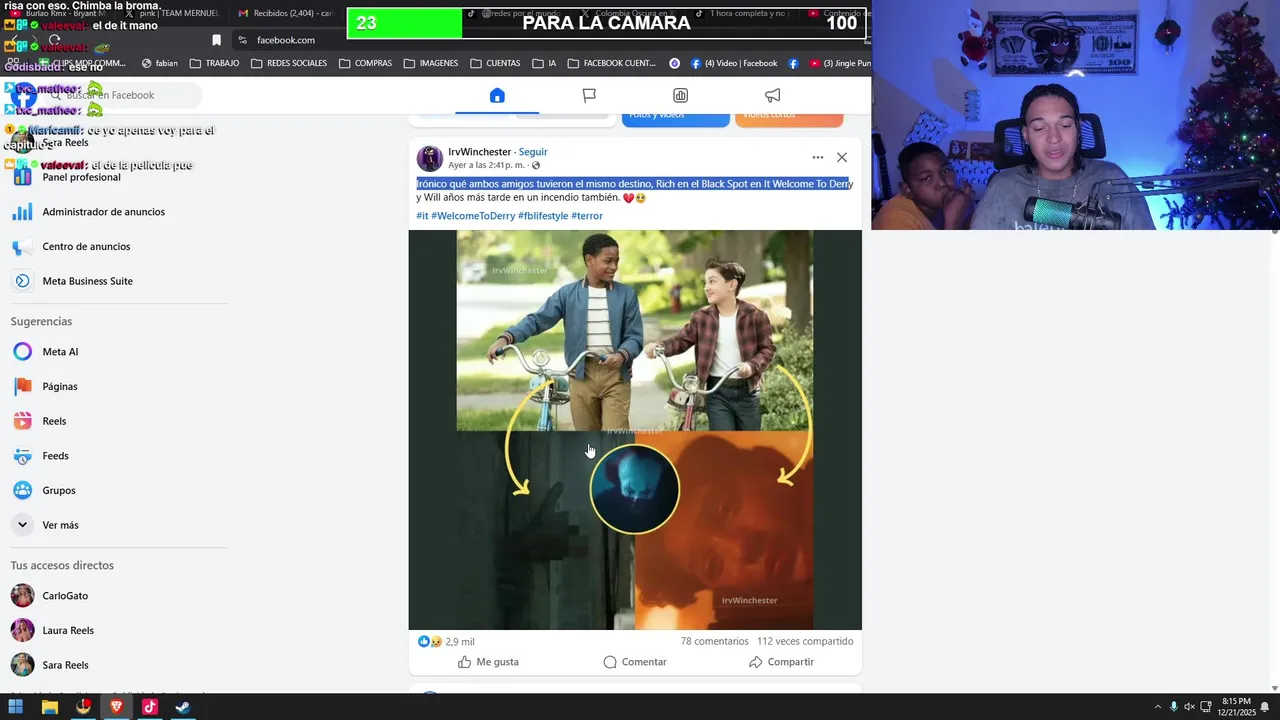Open Meta AI suggestion
The width and height of the screenshot is (1280, 720).
point(60,352)
